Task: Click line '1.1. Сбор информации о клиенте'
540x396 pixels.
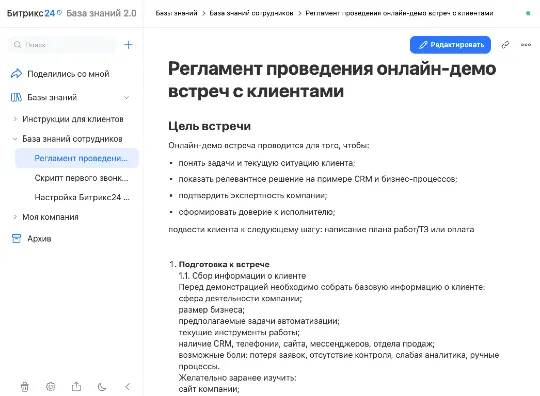Action: coord(242,276)
